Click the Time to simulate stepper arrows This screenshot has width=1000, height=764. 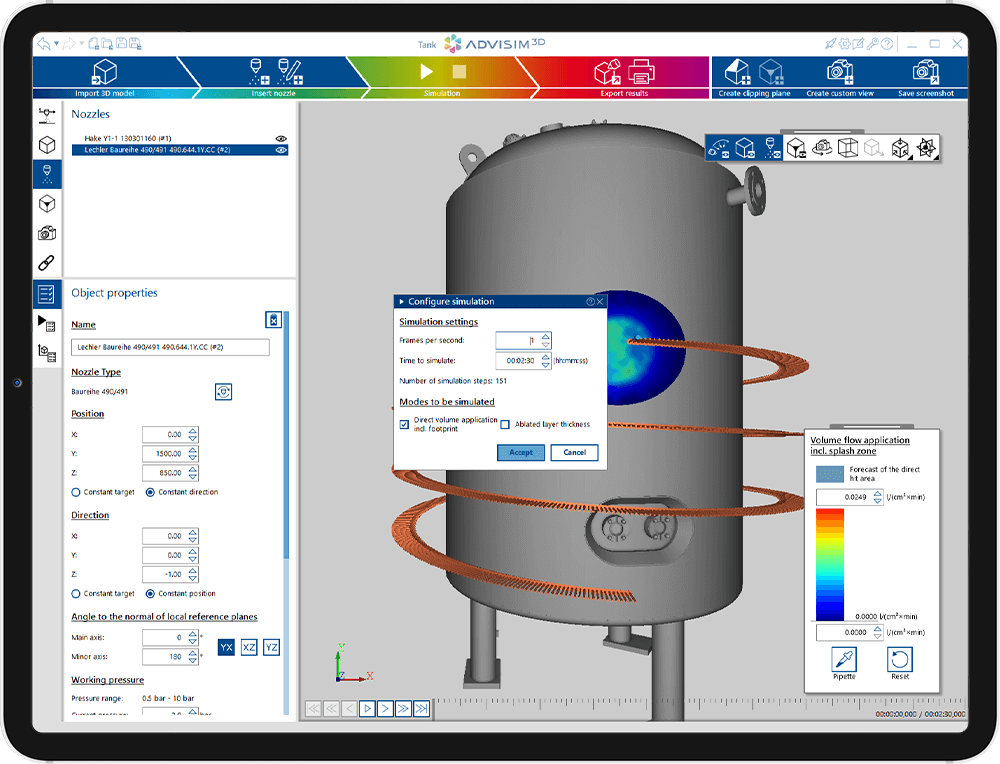(x=546, y=361)
